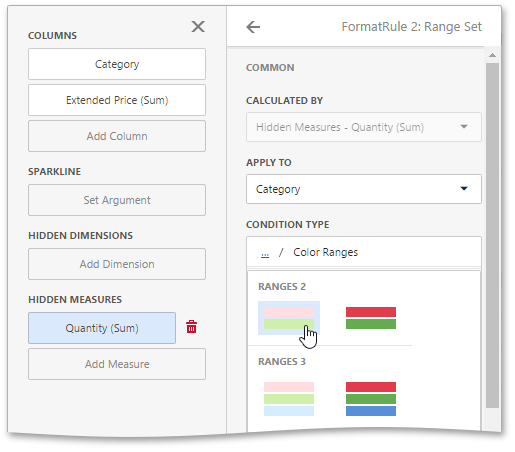Click Add Dimension placeholder
The height and width of the screenshot is (452, 515).
(x=117, y=264)
